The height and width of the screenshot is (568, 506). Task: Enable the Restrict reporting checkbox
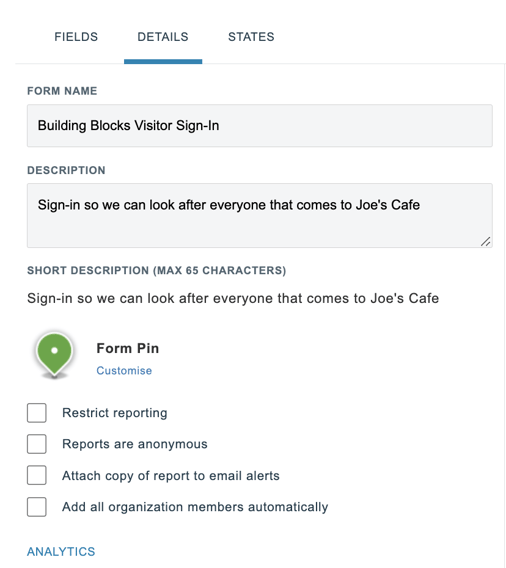point(37,413)
